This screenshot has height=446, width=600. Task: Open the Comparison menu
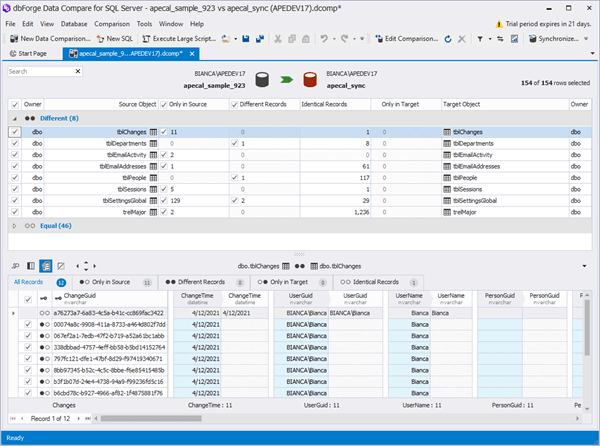[112, 24]
